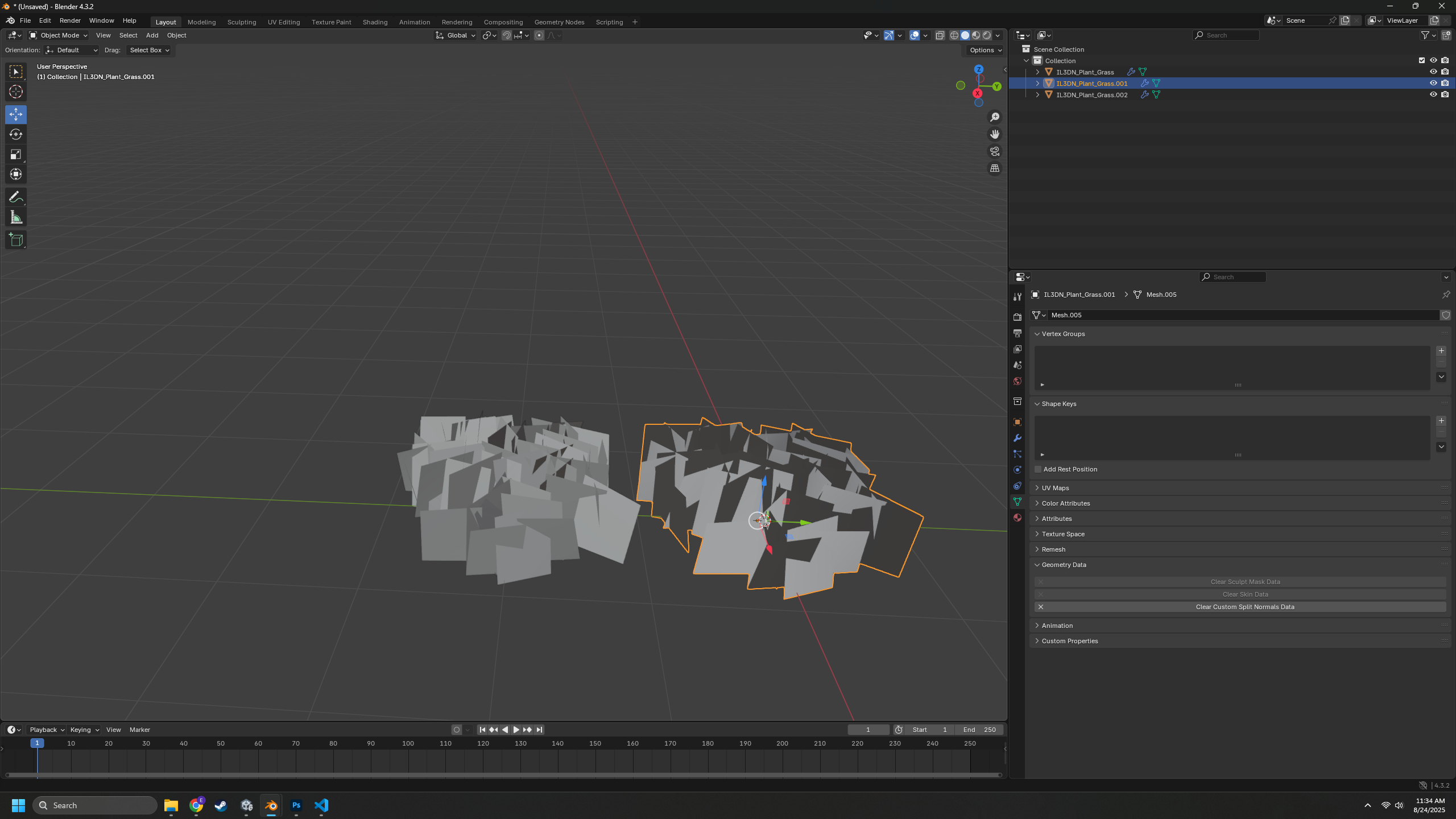Open the Modifiers wrench properties tab

pyautogui.click(x=1017, y=438)
